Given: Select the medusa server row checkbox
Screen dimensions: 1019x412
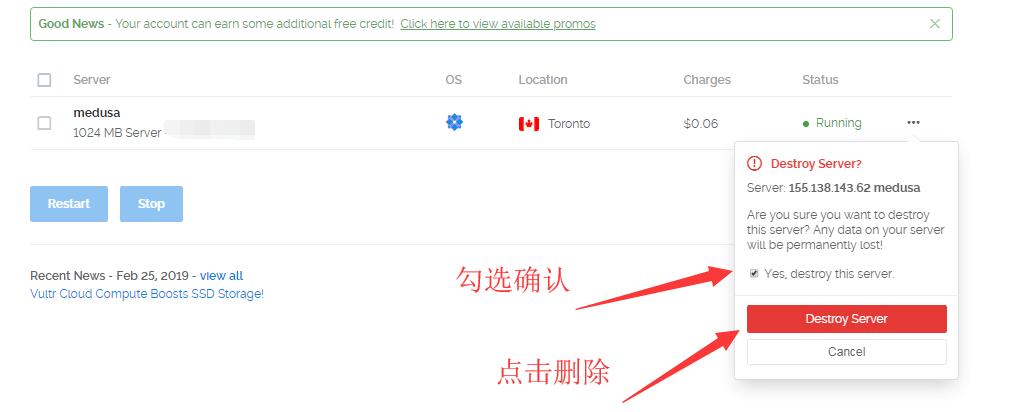Looking at the screenshot, I should coord(44,123).
